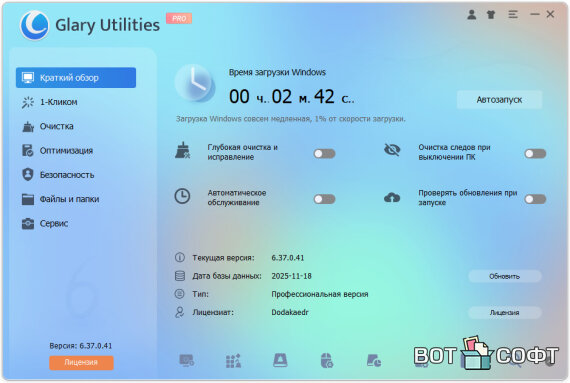
Task: Open the 1-Кликом sidebar section
Action: [76, 102]
